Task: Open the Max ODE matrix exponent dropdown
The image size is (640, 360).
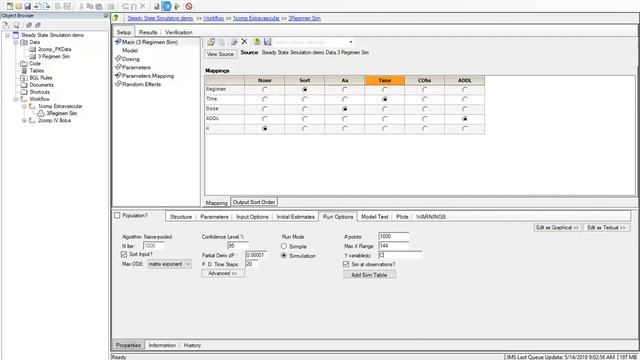Action: (x=169, y=264)
